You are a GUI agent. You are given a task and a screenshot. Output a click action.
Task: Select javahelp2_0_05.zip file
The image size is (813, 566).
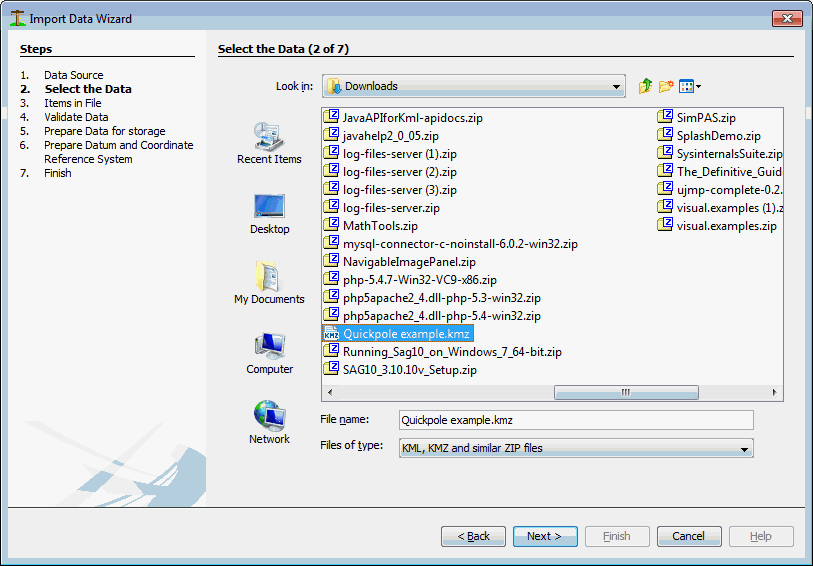[381, 136]
